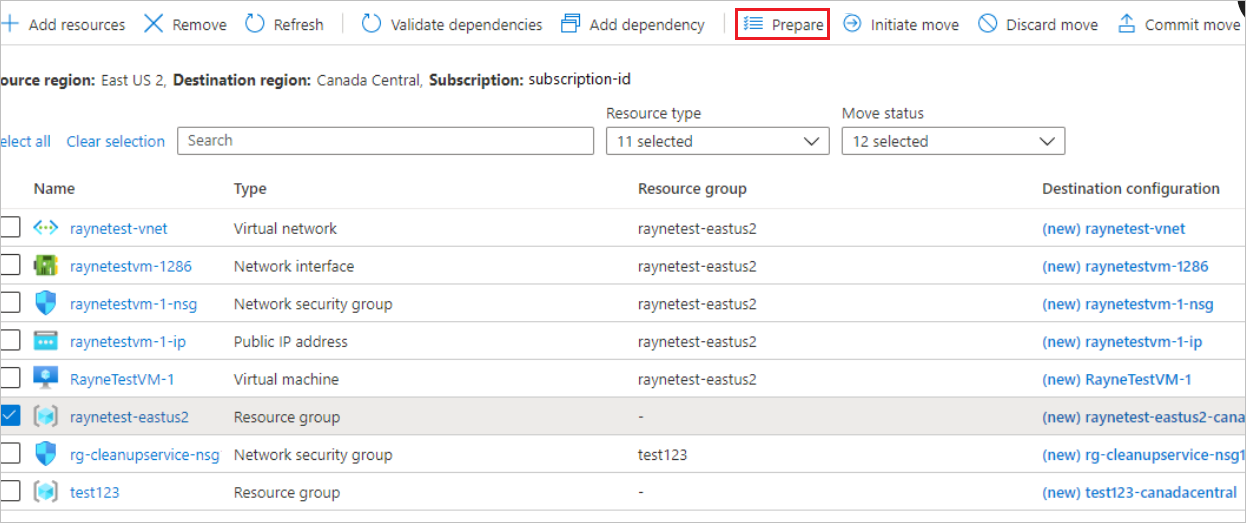This screenshot has width=1246, height=523.
Task: Click the Commit move upload icon
Action: (x=1126, y=24)
